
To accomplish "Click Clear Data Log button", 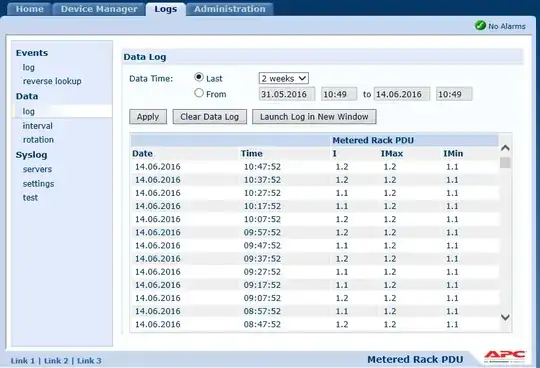I will [x=210, y=117].
